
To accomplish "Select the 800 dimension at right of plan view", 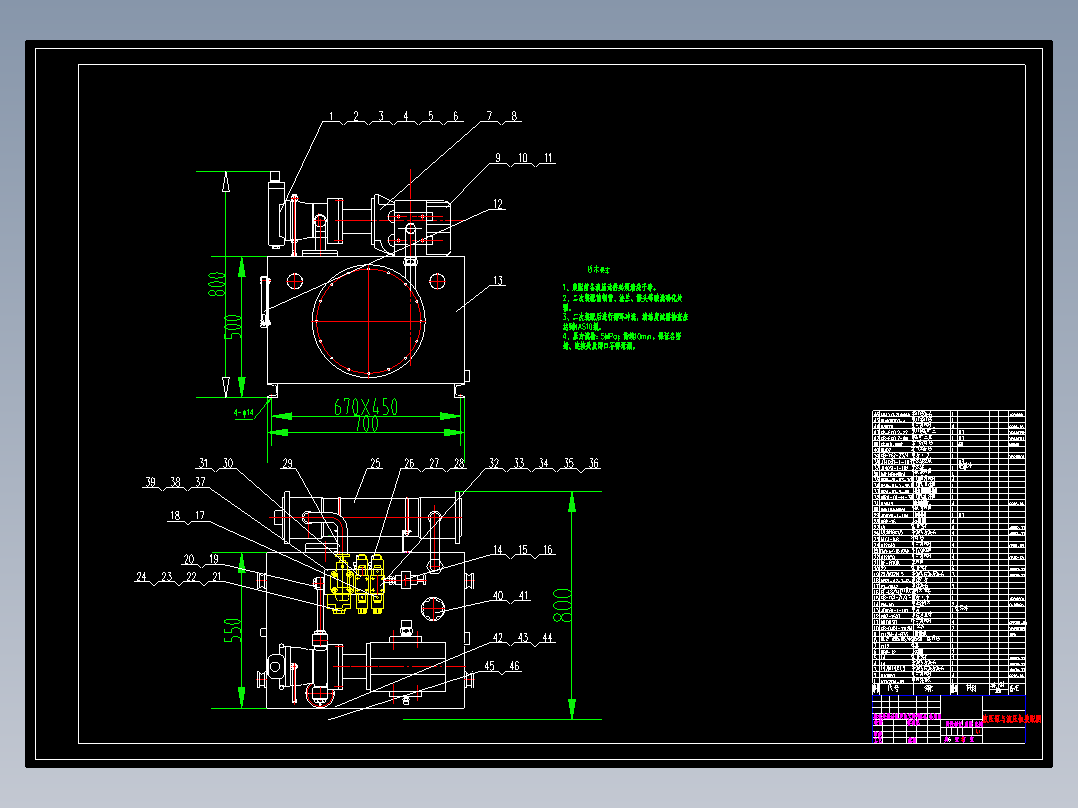I will (562, 605).
